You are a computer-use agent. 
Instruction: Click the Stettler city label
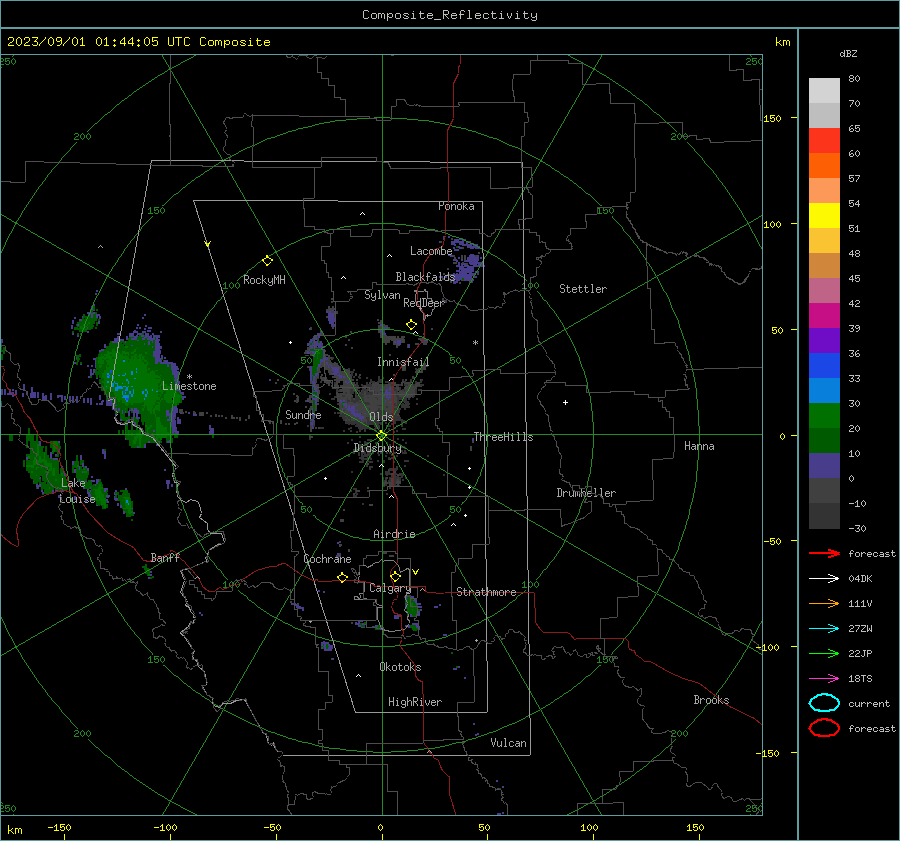(583, 289)
